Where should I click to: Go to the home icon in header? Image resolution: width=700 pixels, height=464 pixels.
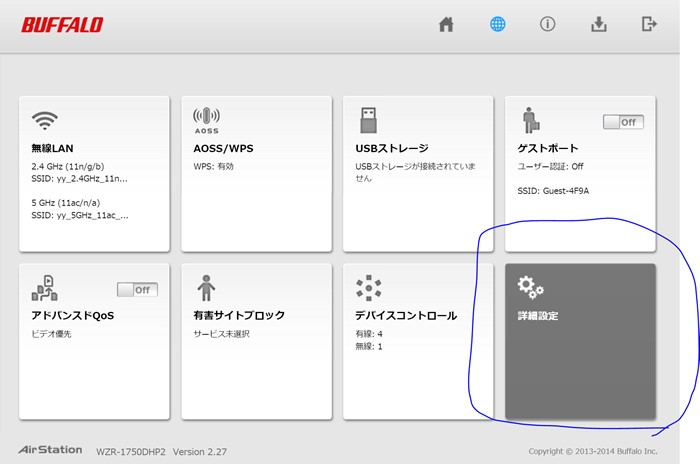446,24
